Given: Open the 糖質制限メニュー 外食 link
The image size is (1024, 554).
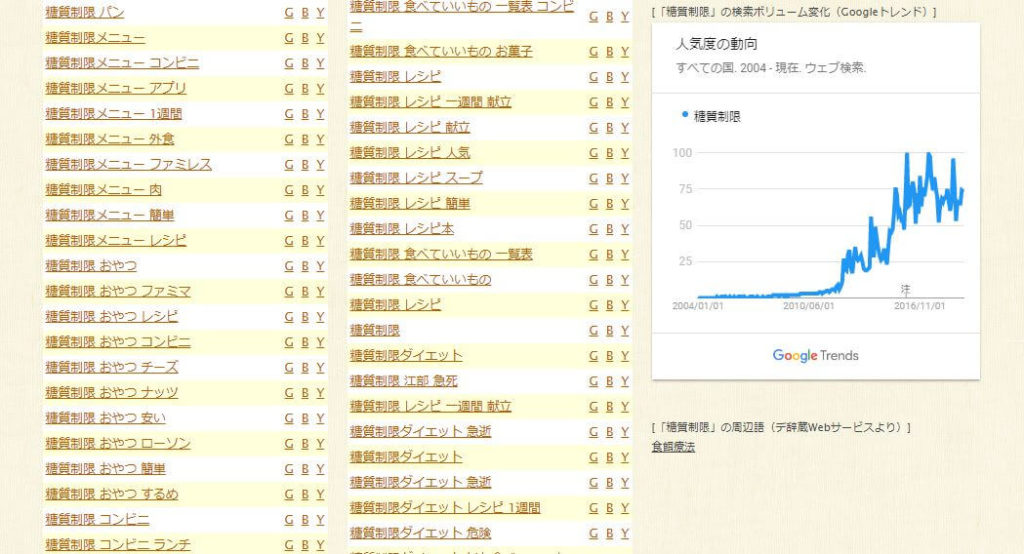Looking at the screenshot, I should (x=110, y=139).
